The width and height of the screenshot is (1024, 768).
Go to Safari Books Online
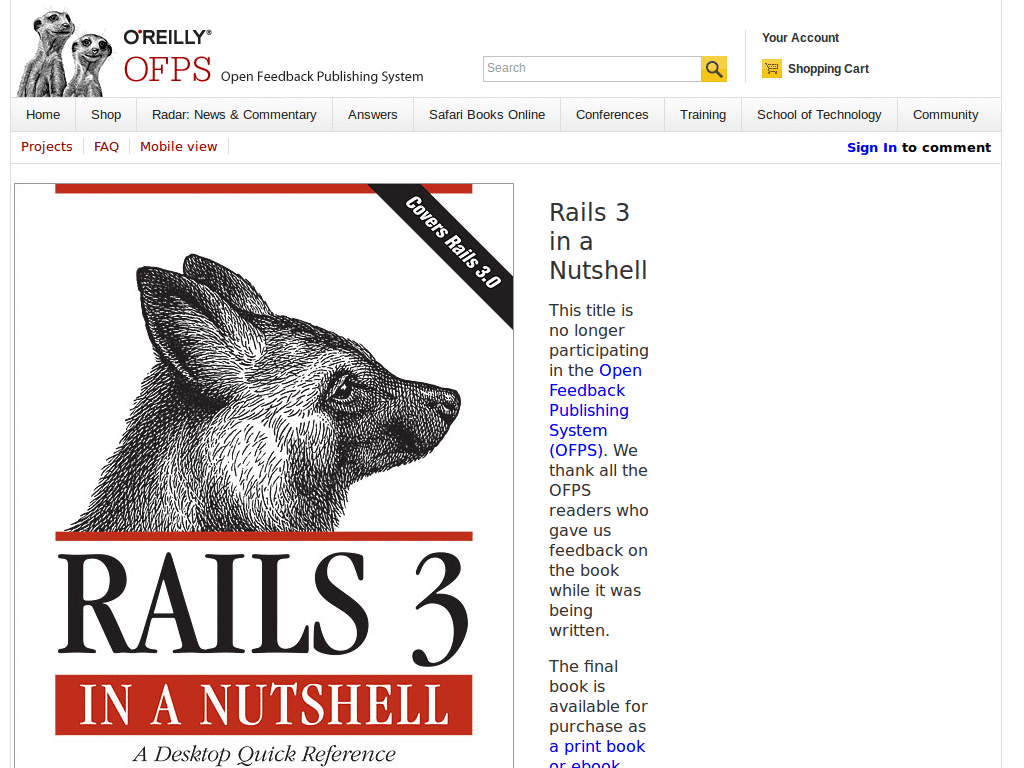coord(486,114)
